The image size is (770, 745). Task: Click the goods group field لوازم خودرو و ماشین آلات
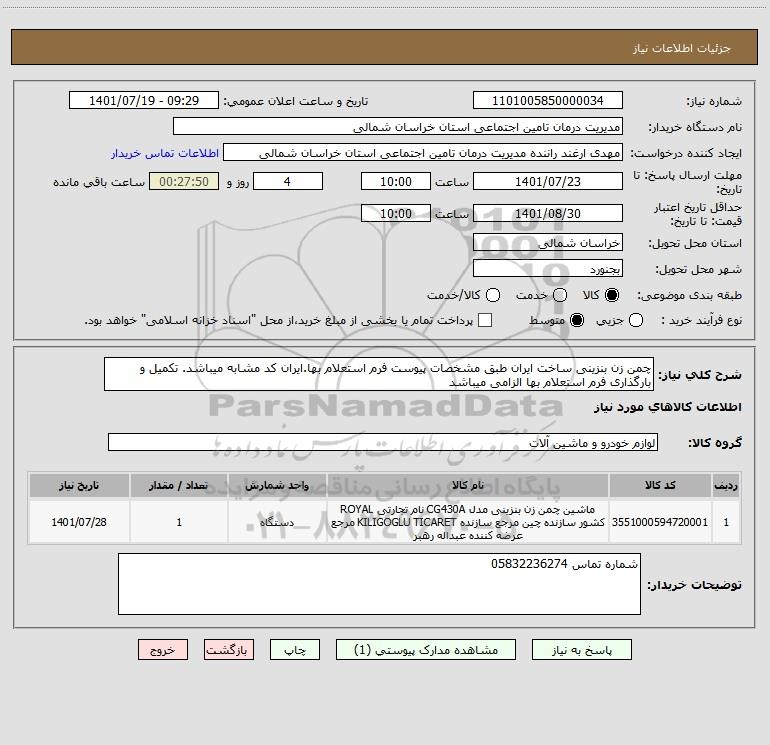point(383,442)
